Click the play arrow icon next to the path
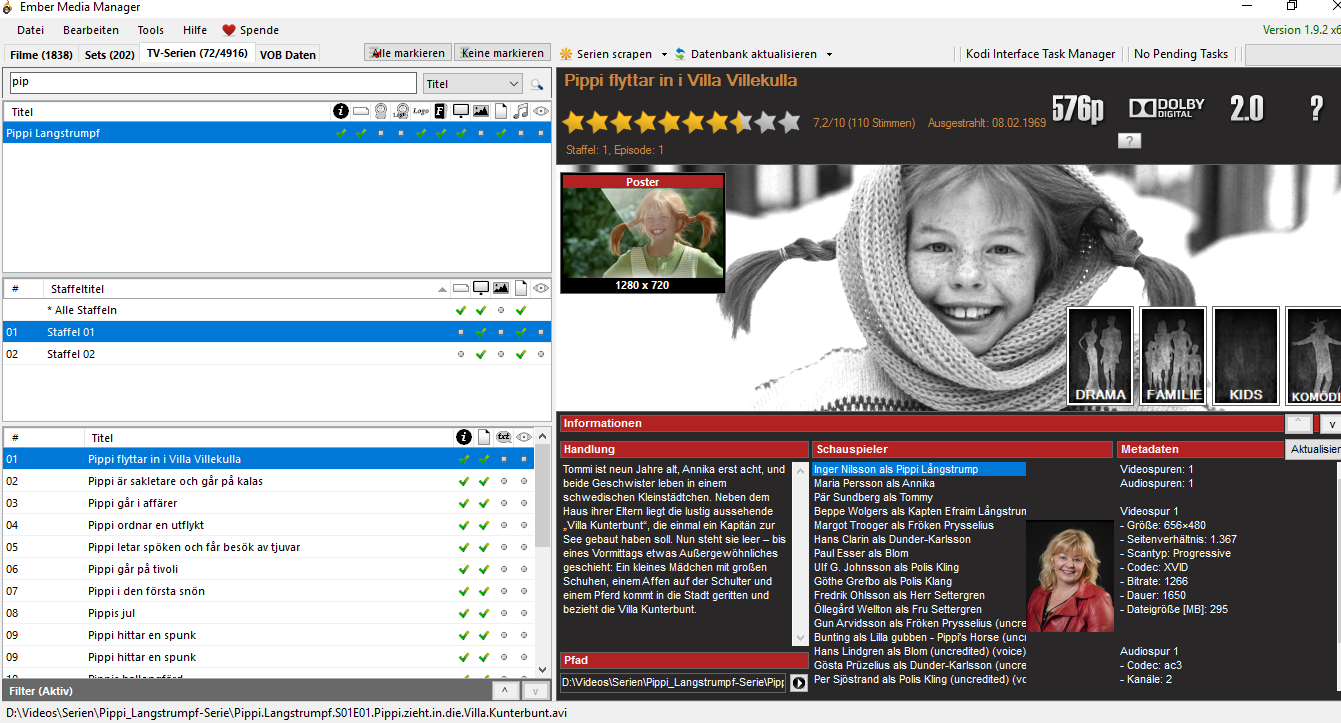Image resolution: width=1341 pixels, height=723 pixels. 798,683
